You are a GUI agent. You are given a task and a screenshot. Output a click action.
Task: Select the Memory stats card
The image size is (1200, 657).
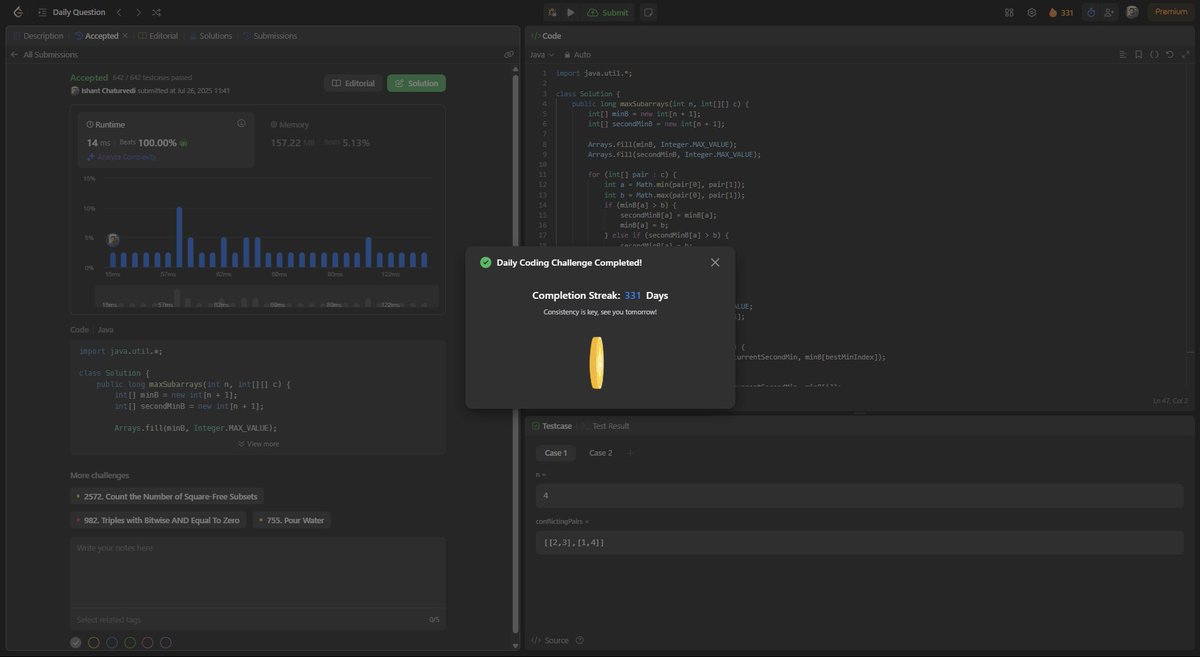click(x=352, y=139)
